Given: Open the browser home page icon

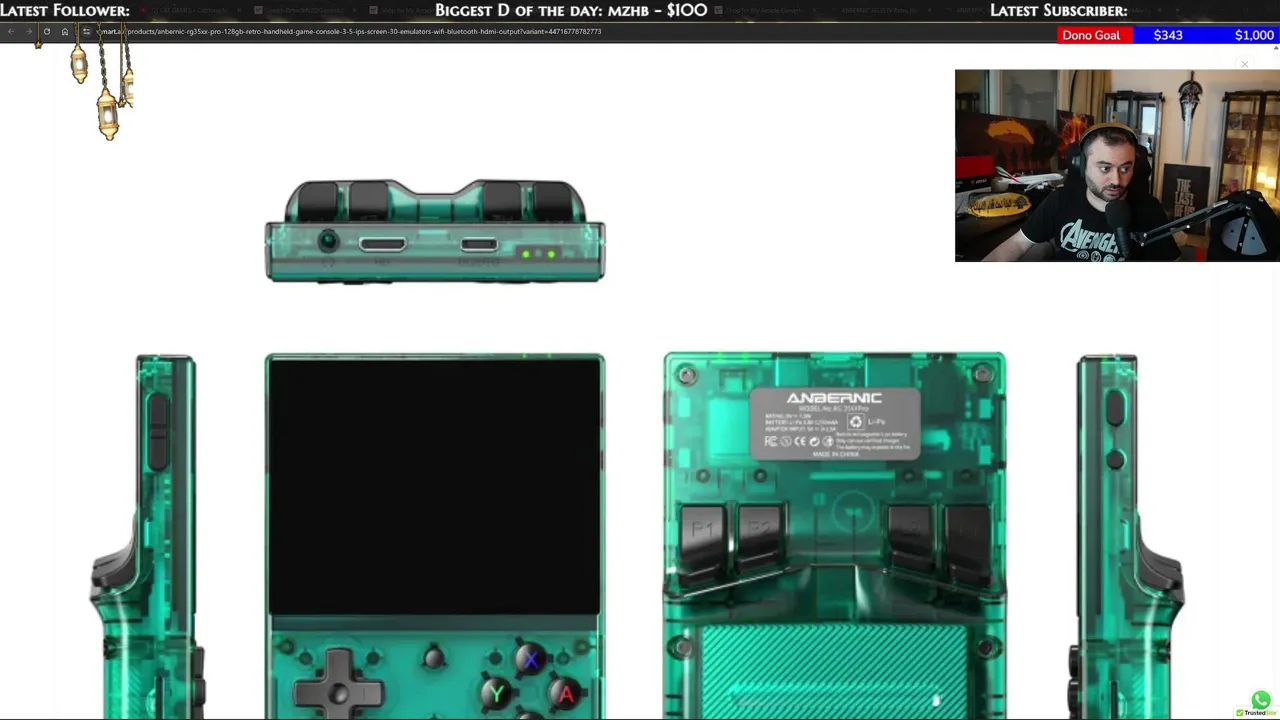Looking at the screenshot, I should pyautogui.click(x=65, y=31).
